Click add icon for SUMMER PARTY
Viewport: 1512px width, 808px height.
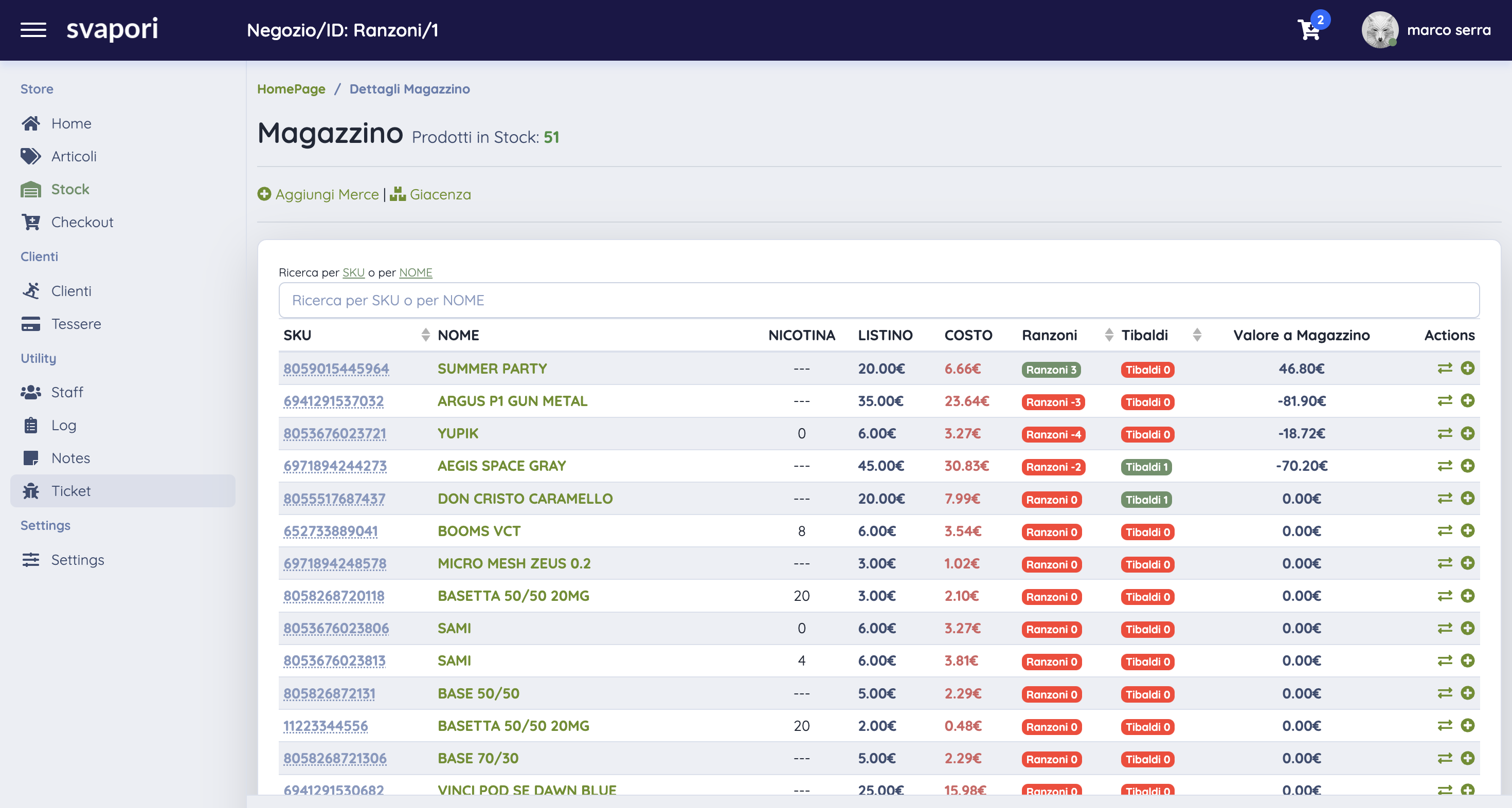click(x=1467, y=369)
